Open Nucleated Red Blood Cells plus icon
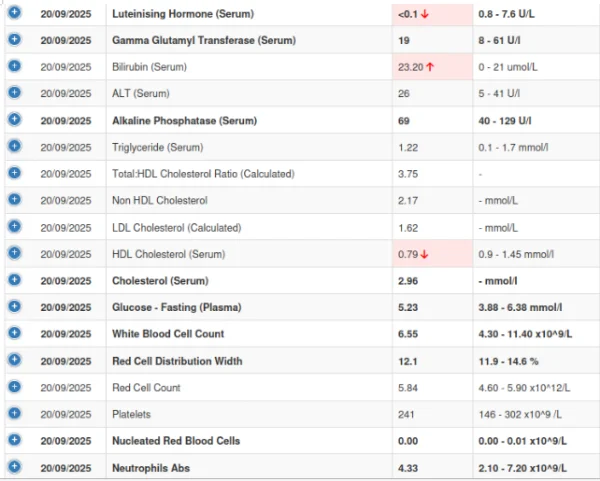This screenshot has width=600, height=481. coord(14,440)
